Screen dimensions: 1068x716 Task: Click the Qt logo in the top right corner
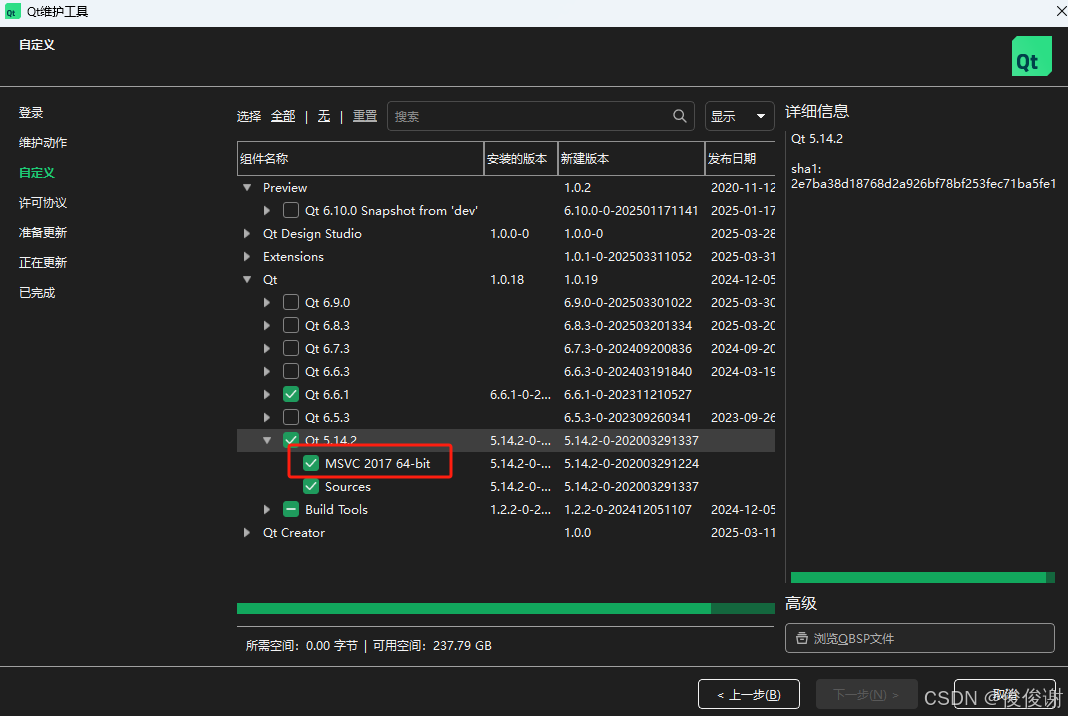[x=1031, y=56]
